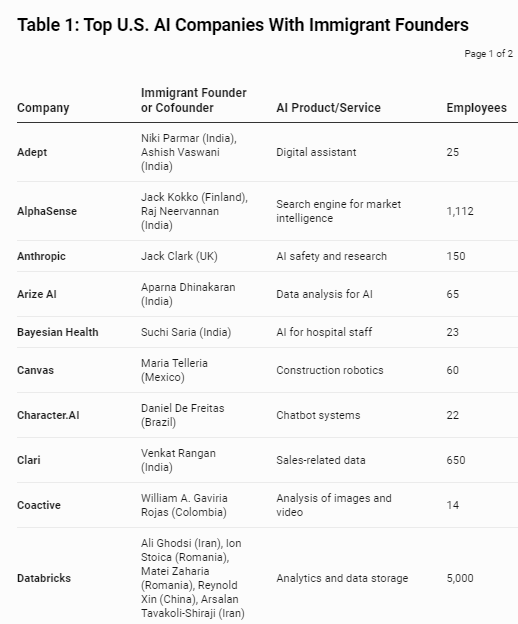The image size is (518, 624).
Task: Click the Construction robotics cell
Action: point(330,370)
